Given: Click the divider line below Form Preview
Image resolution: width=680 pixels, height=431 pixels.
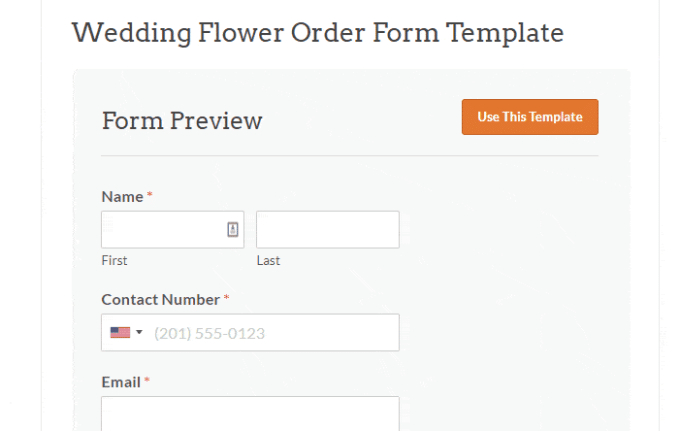Looking at the screenshot, I should pos(350,156).
